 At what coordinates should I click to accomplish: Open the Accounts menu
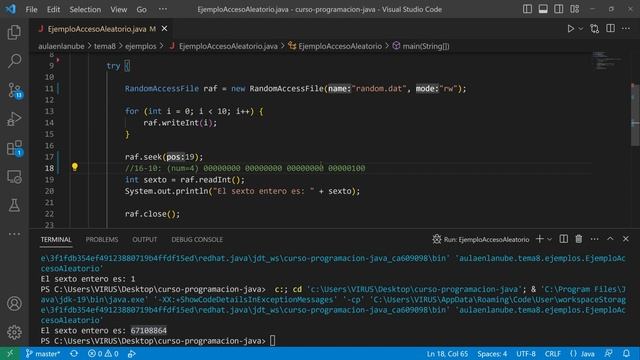[14, 304]
